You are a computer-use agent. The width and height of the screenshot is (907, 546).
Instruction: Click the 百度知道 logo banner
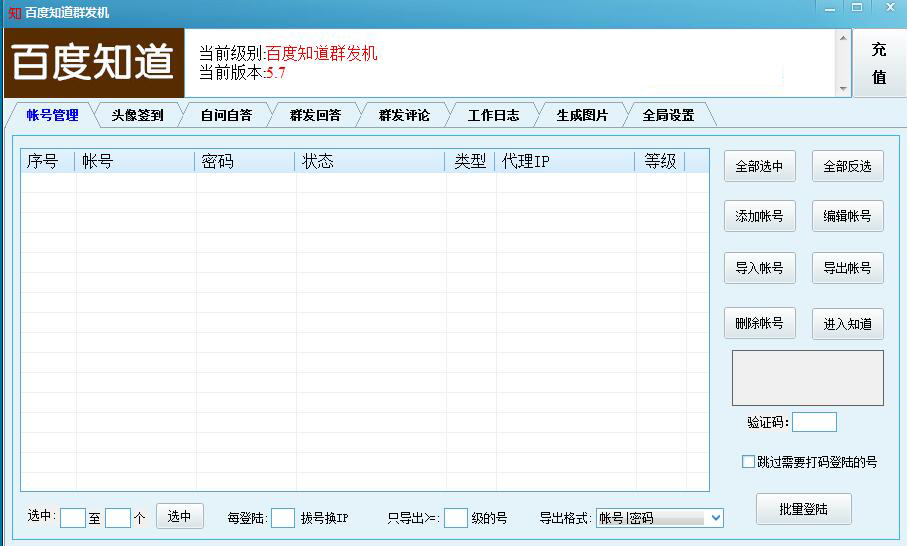(94, 62)
